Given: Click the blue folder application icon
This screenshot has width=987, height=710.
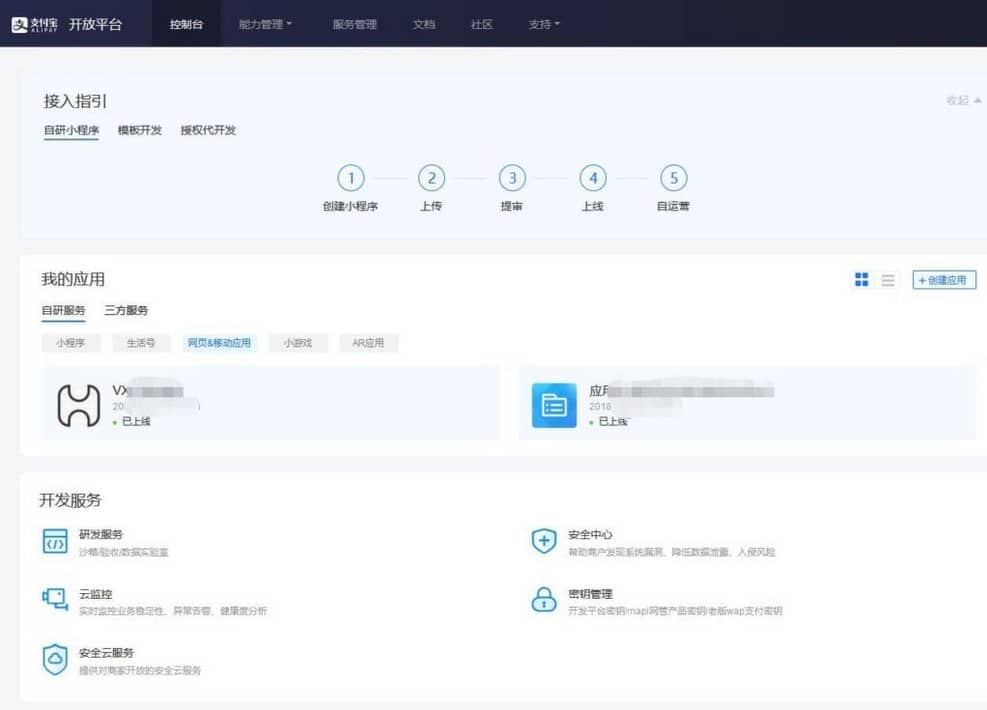Looking at the screenshot, I should (554, 405).
